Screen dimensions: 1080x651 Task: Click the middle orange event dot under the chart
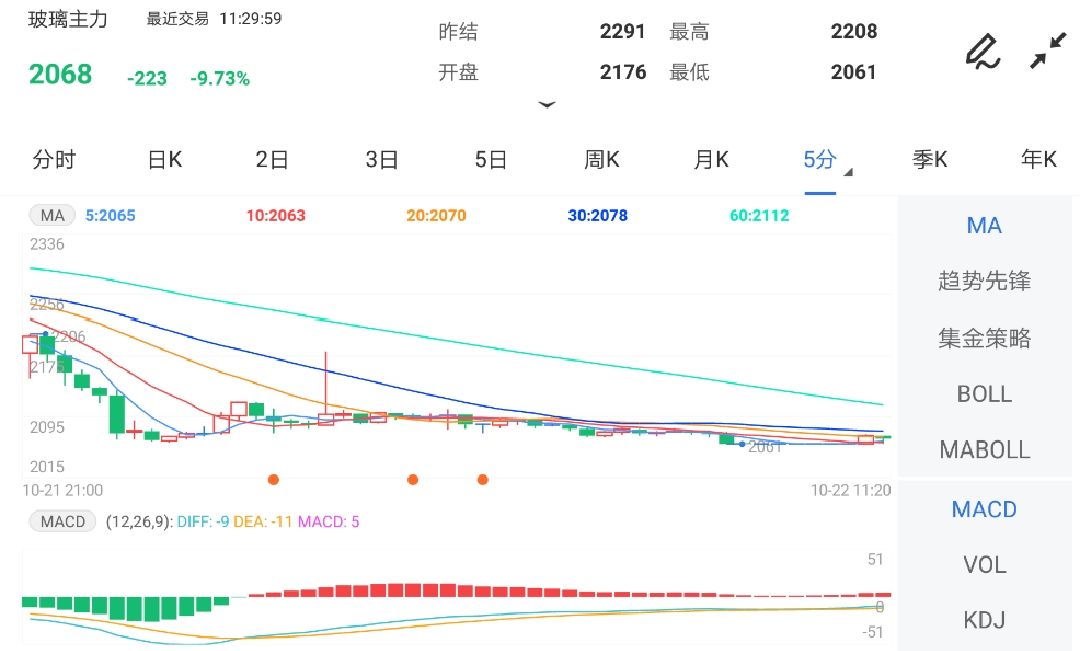pyautogui.click(x=413, y=479)
